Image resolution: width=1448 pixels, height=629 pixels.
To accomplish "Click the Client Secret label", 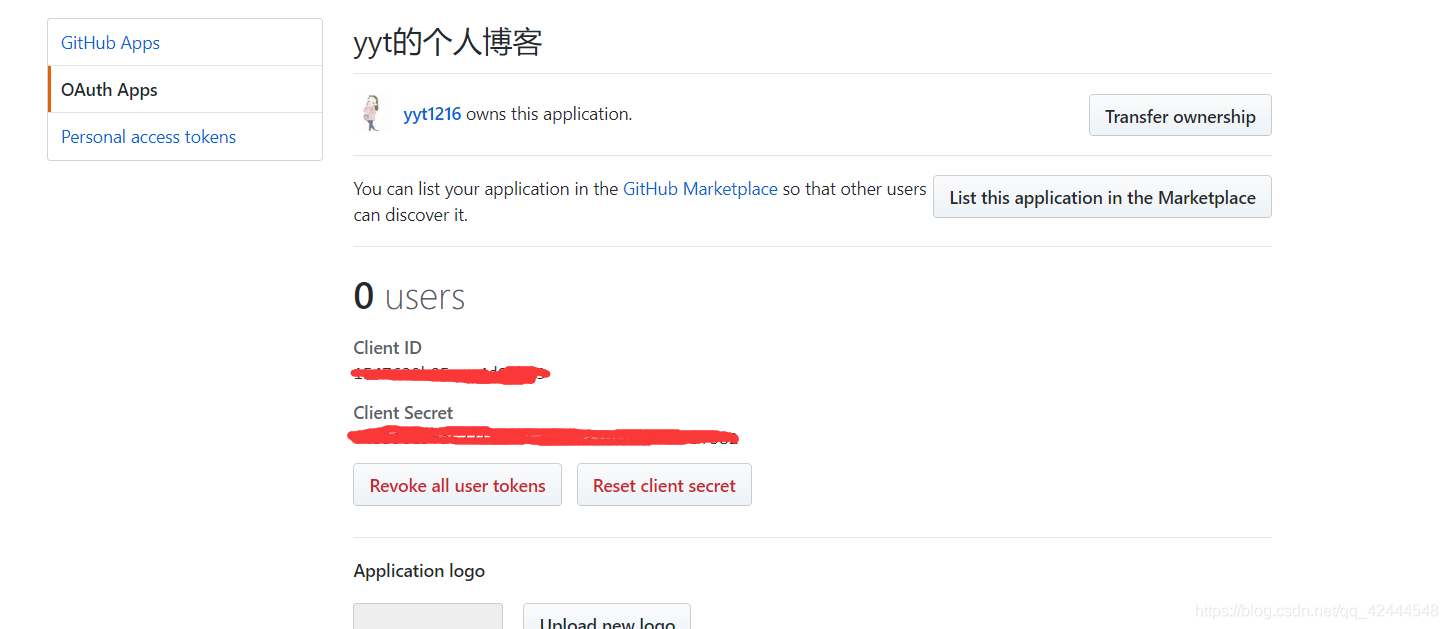I will coord(403,413).
